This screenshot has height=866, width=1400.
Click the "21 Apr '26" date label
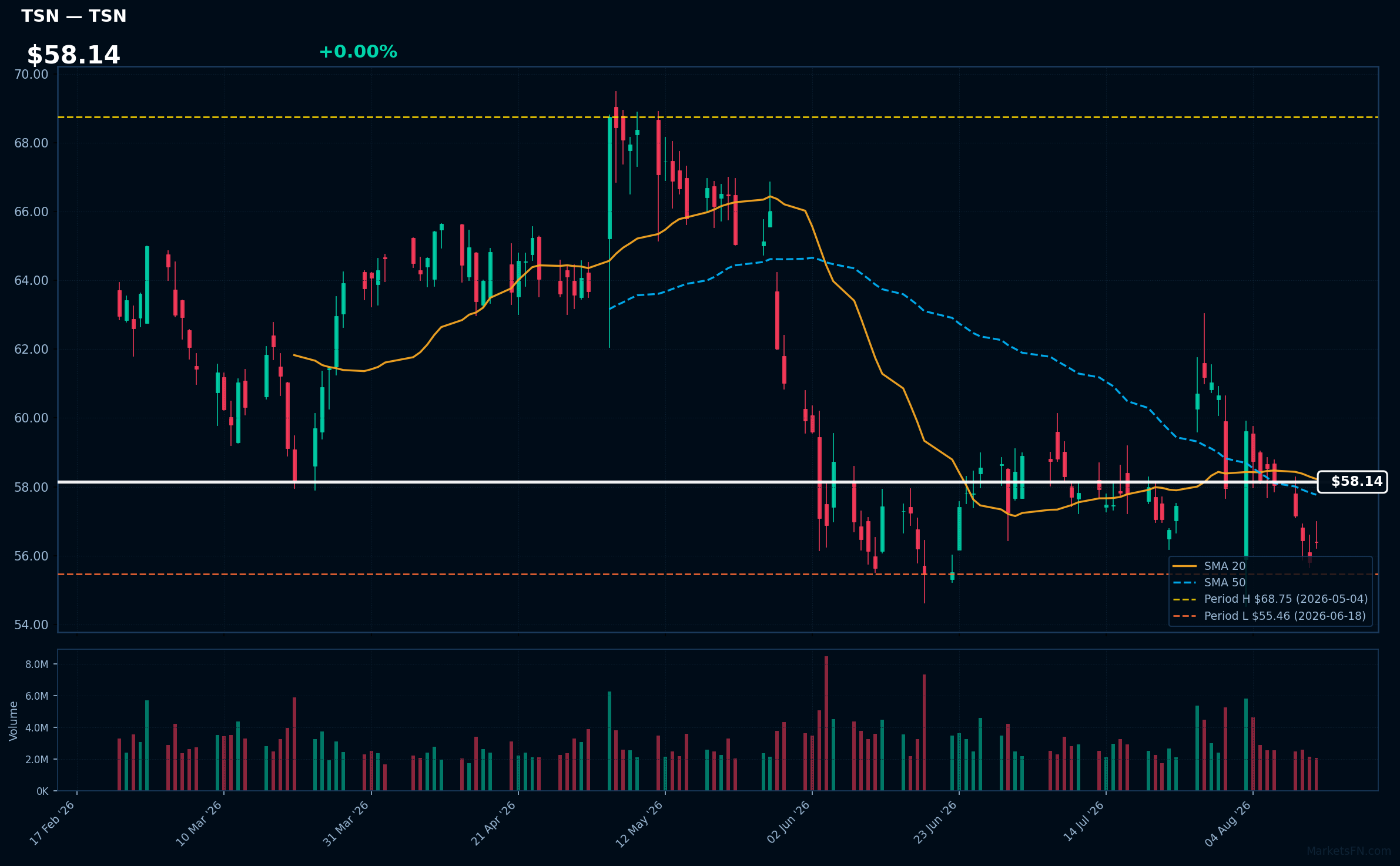pyautogui.click(x=493, y=823)
